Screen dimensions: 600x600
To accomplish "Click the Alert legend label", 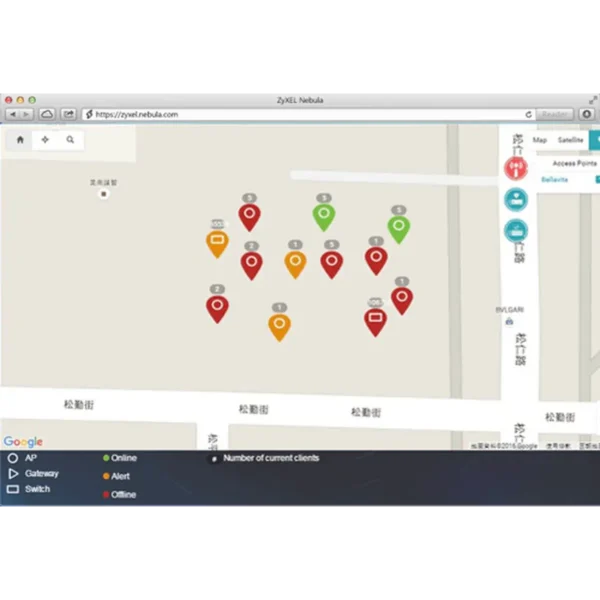I will [120, 476].
